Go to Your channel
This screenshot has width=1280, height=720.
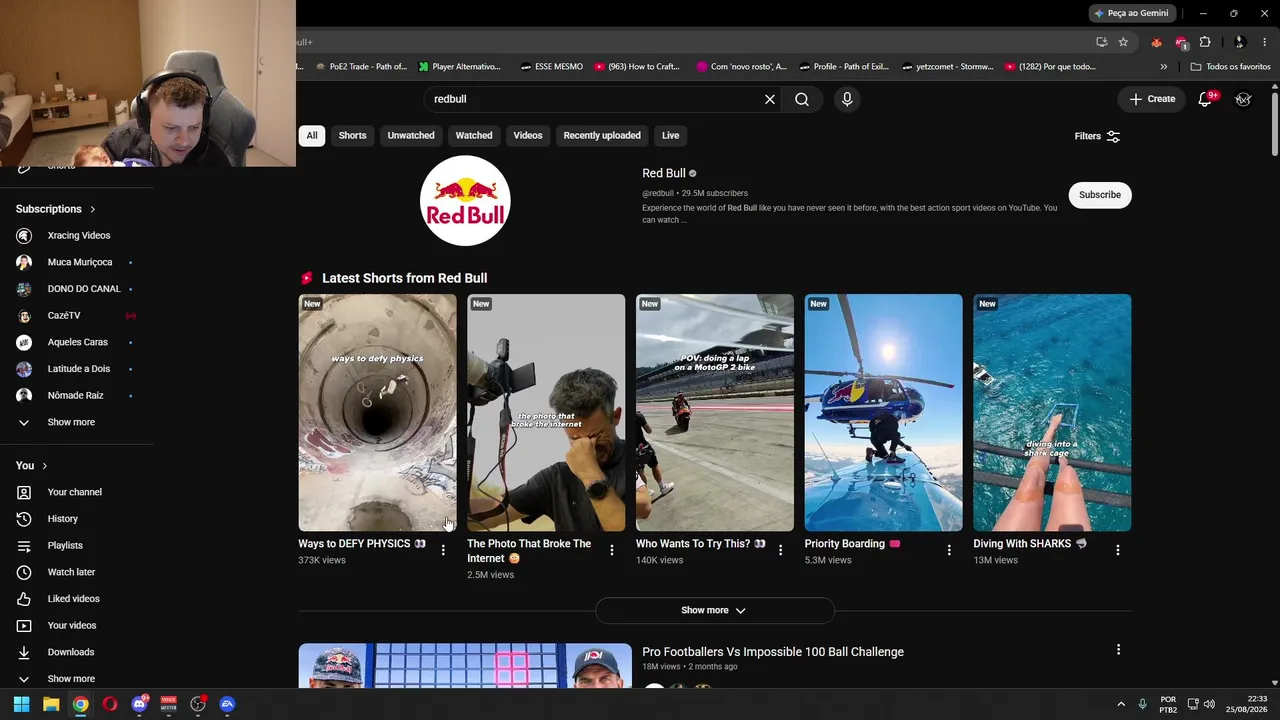77,492
